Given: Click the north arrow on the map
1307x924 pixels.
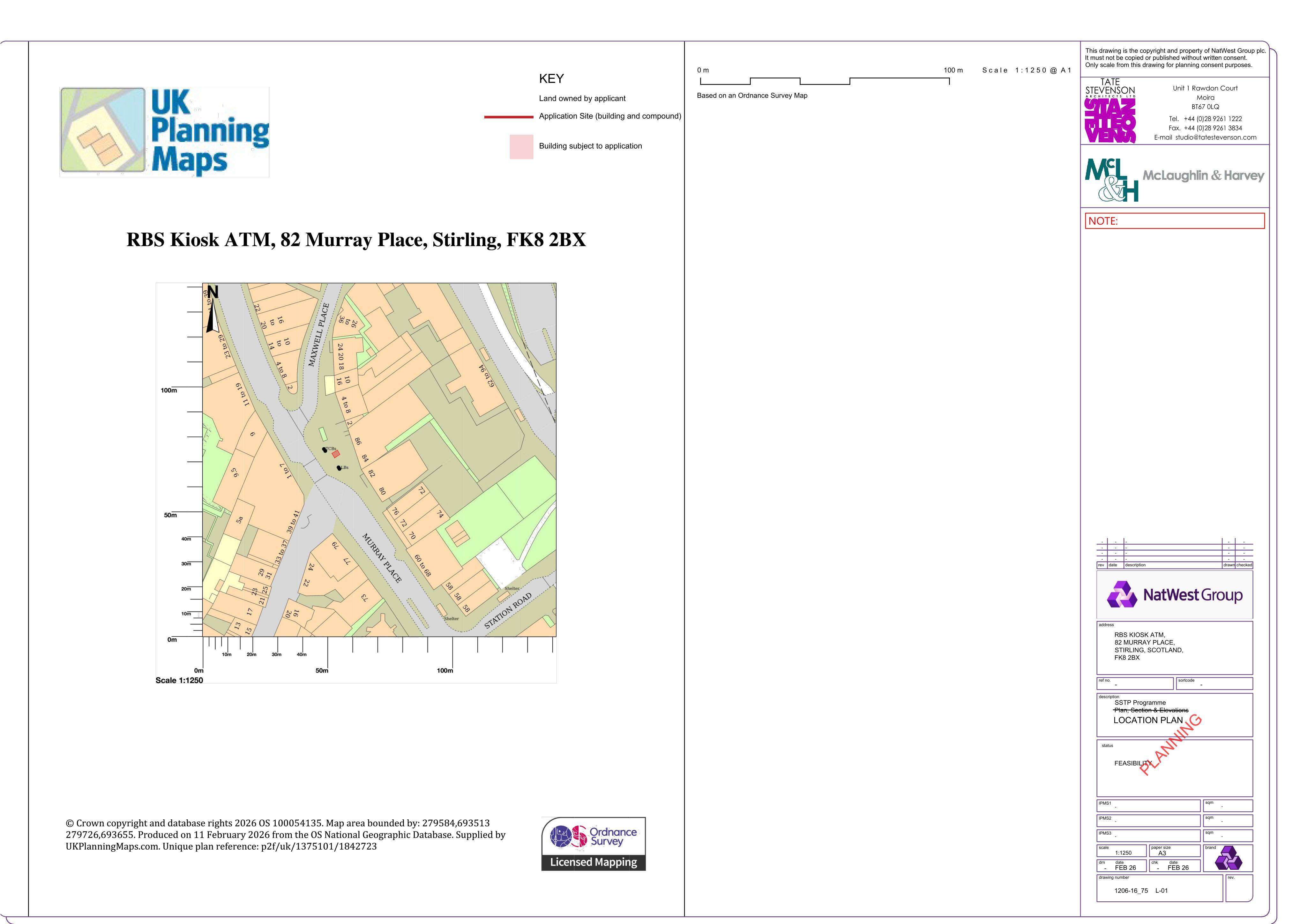Looking at the screenshot, I should click(x=212, y=309).
